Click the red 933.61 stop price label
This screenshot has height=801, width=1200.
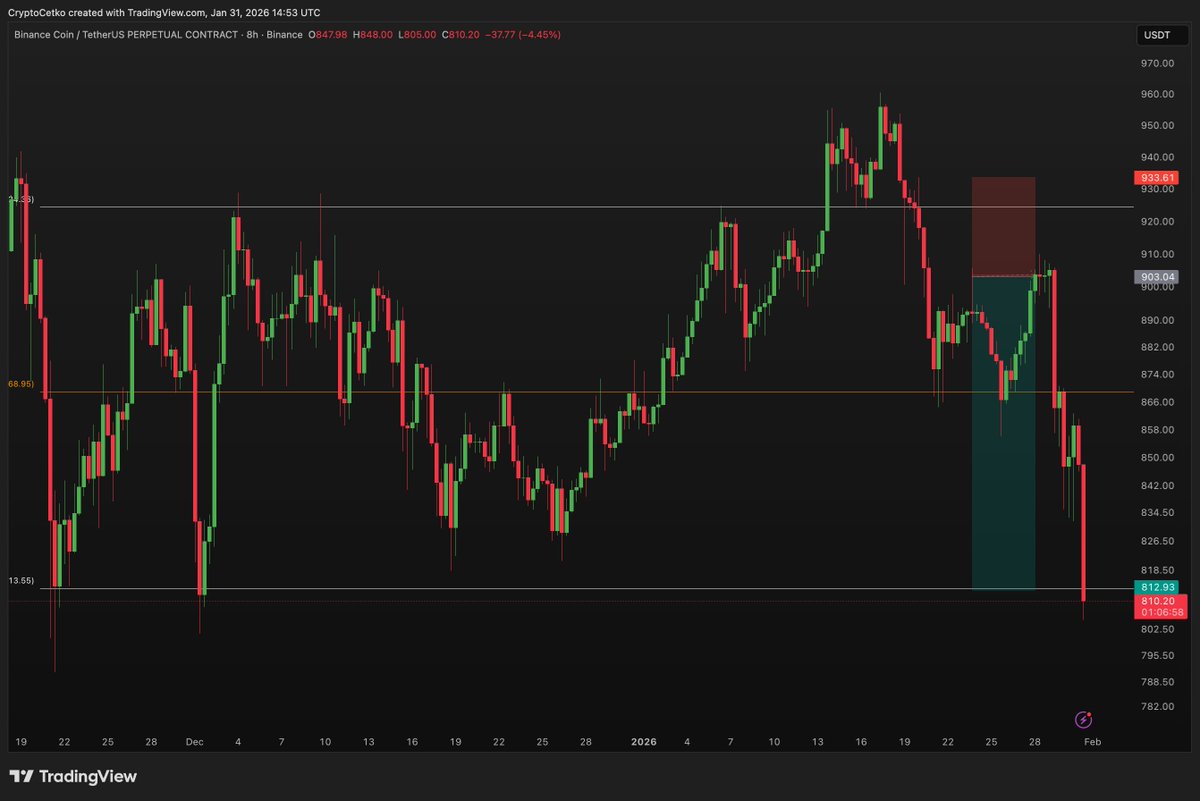coord(1158,178)
